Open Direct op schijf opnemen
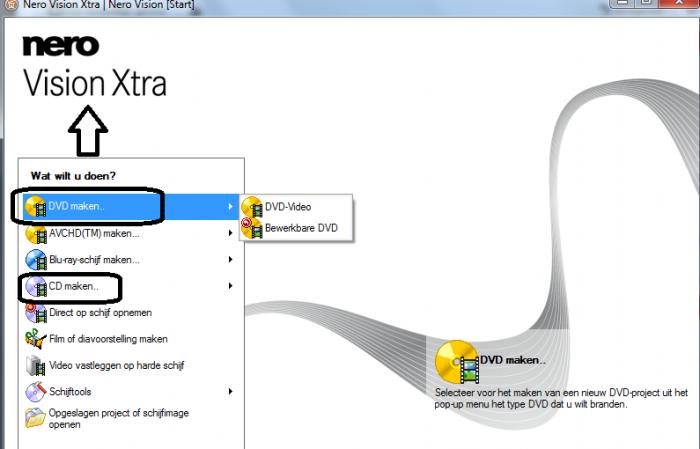 point(131,312)
